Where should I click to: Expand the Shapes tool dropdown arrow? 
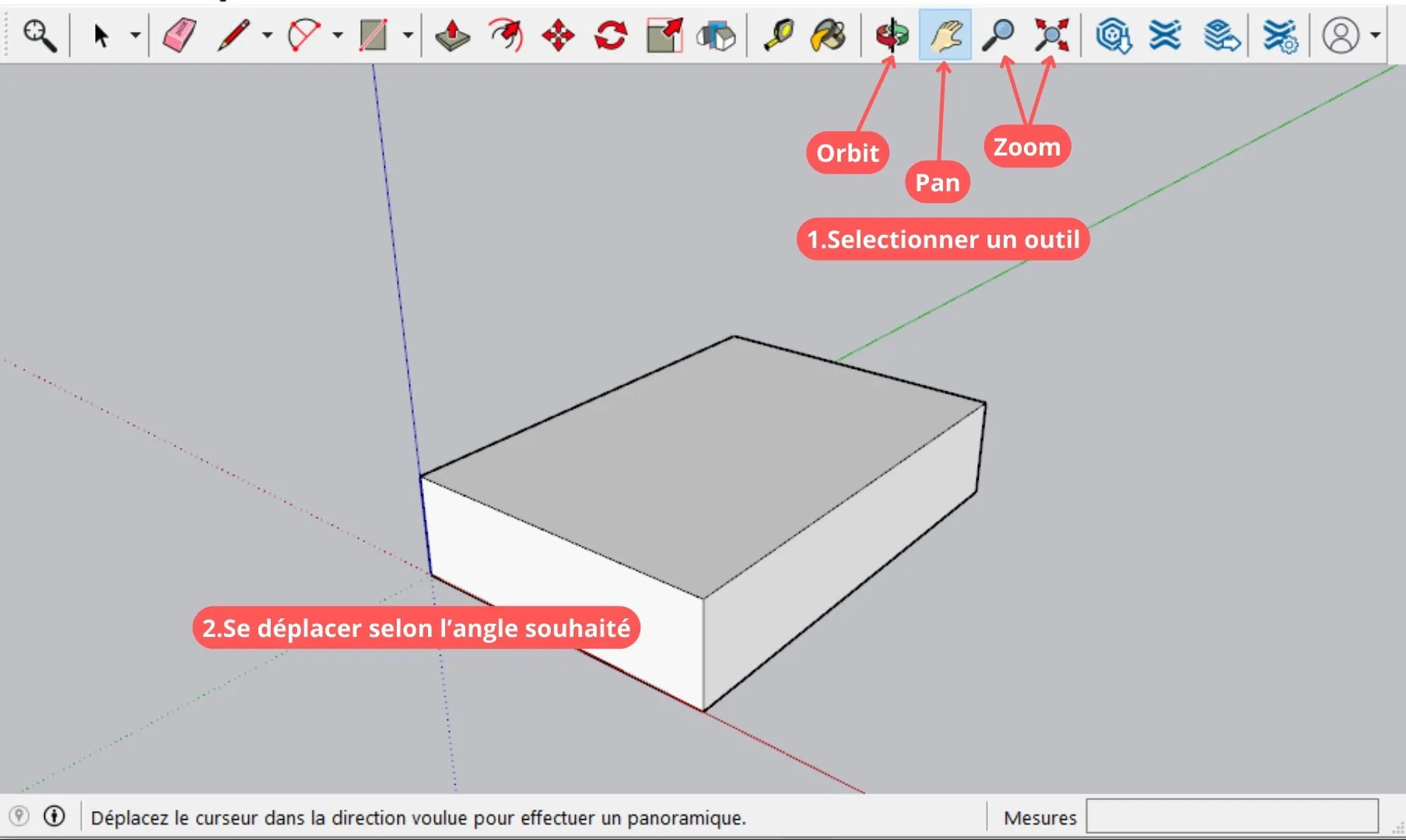coord(408,35)
